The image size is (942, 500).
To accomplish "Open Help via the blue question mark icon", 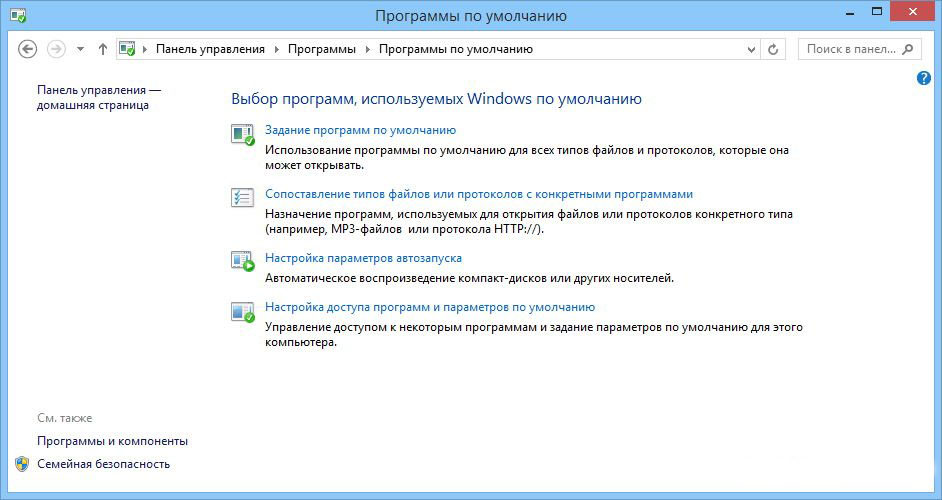I will pyautogui.click(x=924, y=78).
